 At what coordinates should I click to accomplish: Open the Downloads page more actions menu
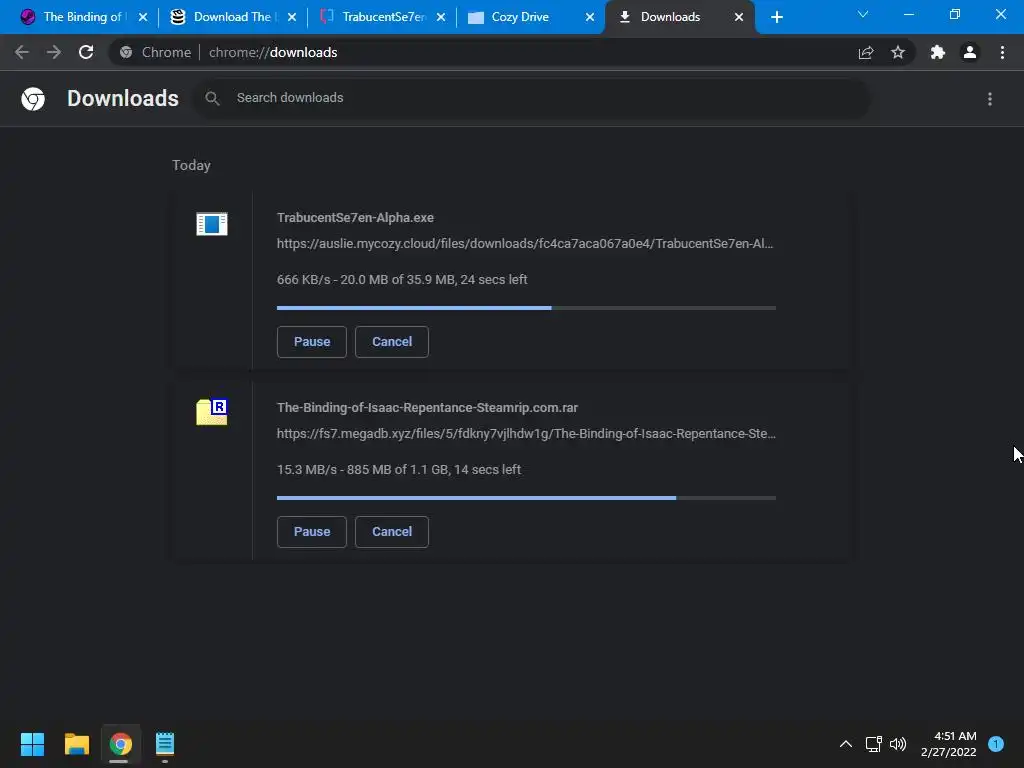(x=990, y=99)
